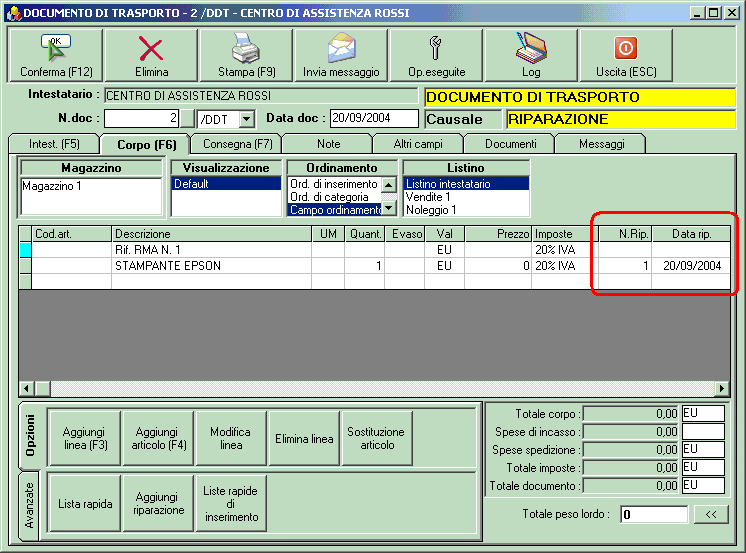The height and width of the screenshot is (553, 746).
Task: Click the grid horizontal scrollbar right arrow
Action: pyautogui.click(x=722, y=389)
